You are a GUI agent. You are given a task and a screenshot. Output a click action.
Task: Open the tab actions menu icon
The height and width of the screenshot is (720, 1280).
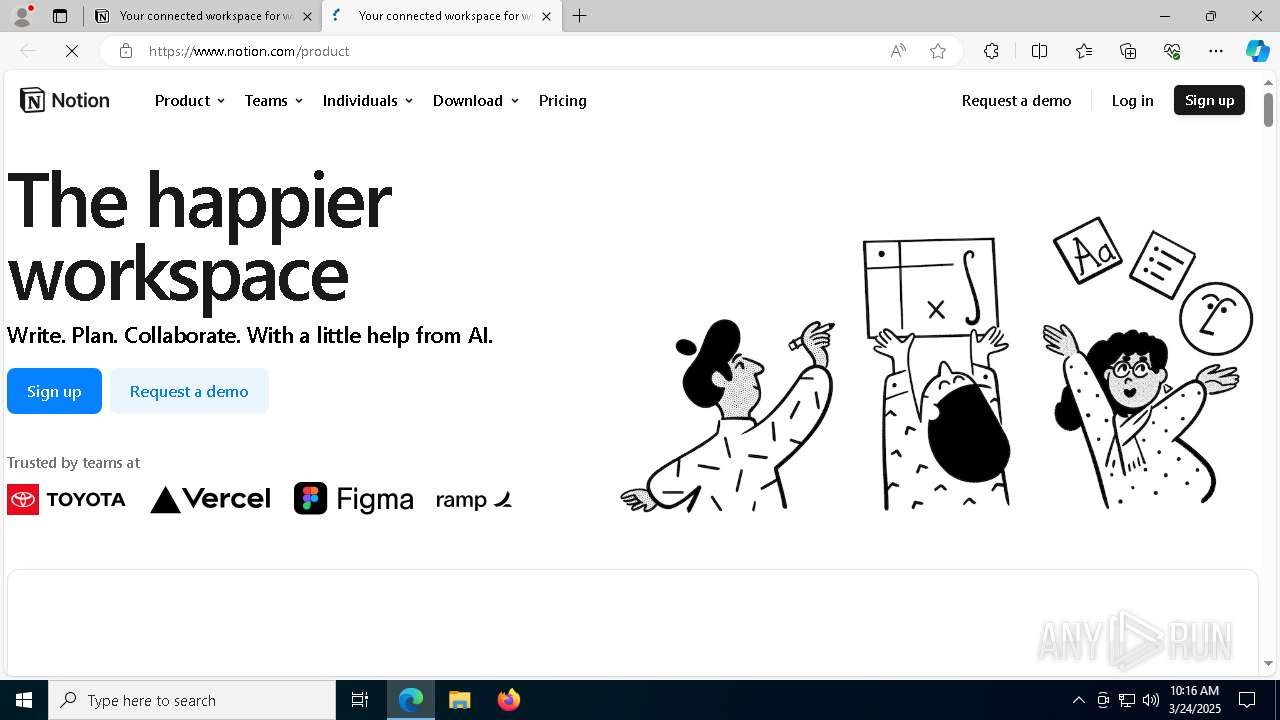pos(60,16)
